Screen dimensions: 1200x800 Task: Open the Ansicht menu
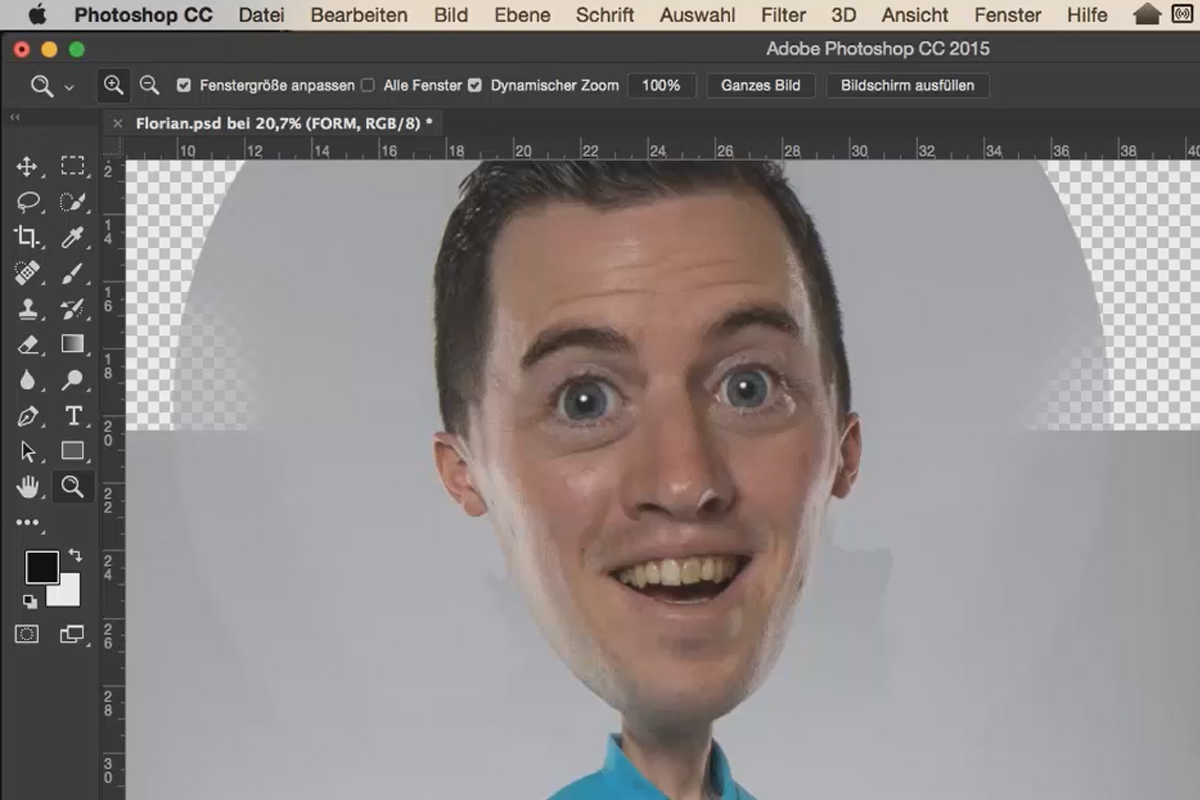(915, 15)
